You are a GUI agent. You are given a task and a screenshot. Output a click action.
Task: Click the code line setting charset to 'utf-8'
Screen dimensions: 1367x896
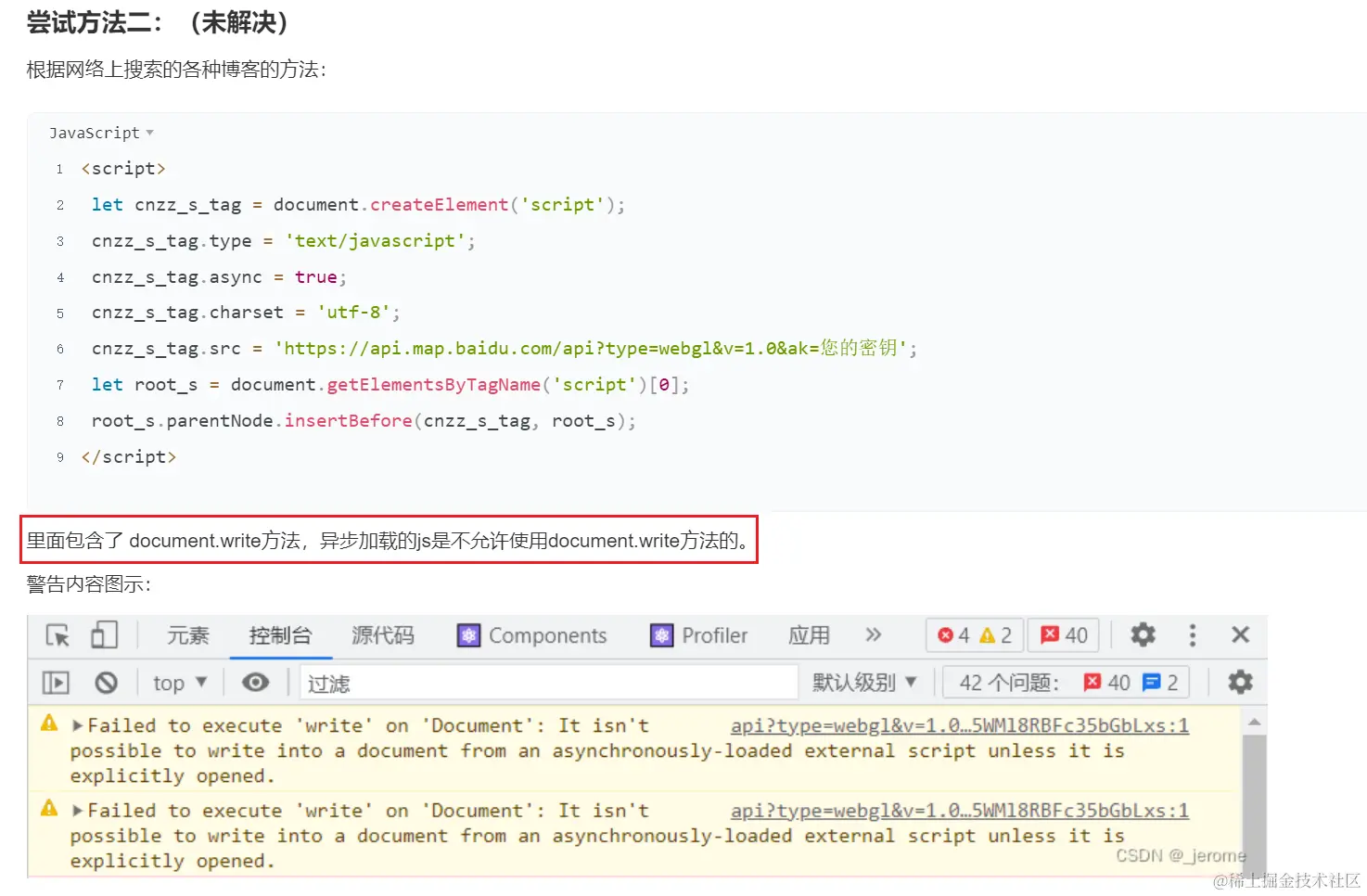pyautogui.click(x=246, y=313)
